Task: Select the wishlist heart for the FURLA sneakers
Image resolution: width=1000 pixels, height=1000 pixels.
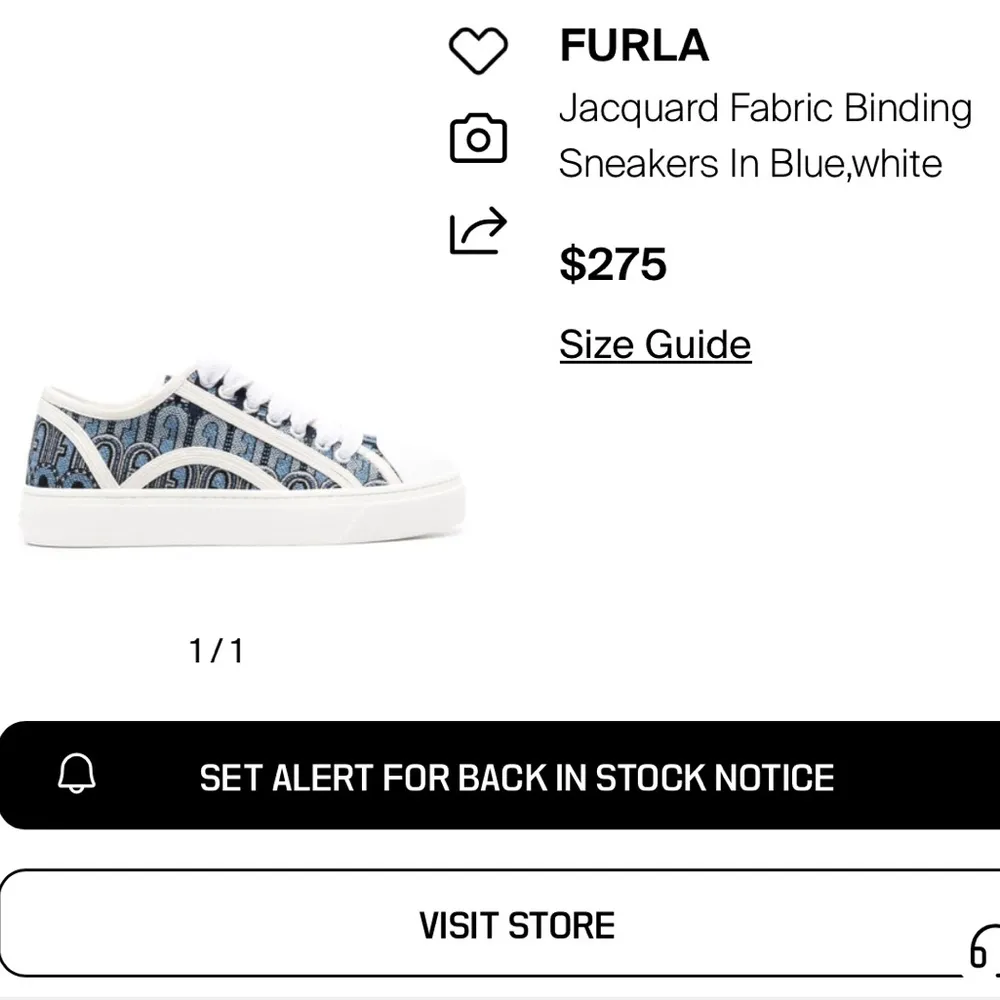Action: click(480, 48)
